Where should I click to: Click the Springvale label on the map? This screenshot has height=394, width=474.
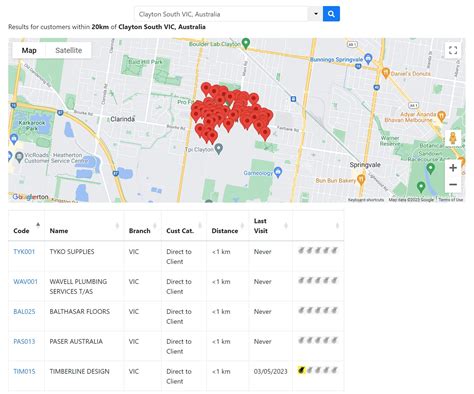point(365,165)
